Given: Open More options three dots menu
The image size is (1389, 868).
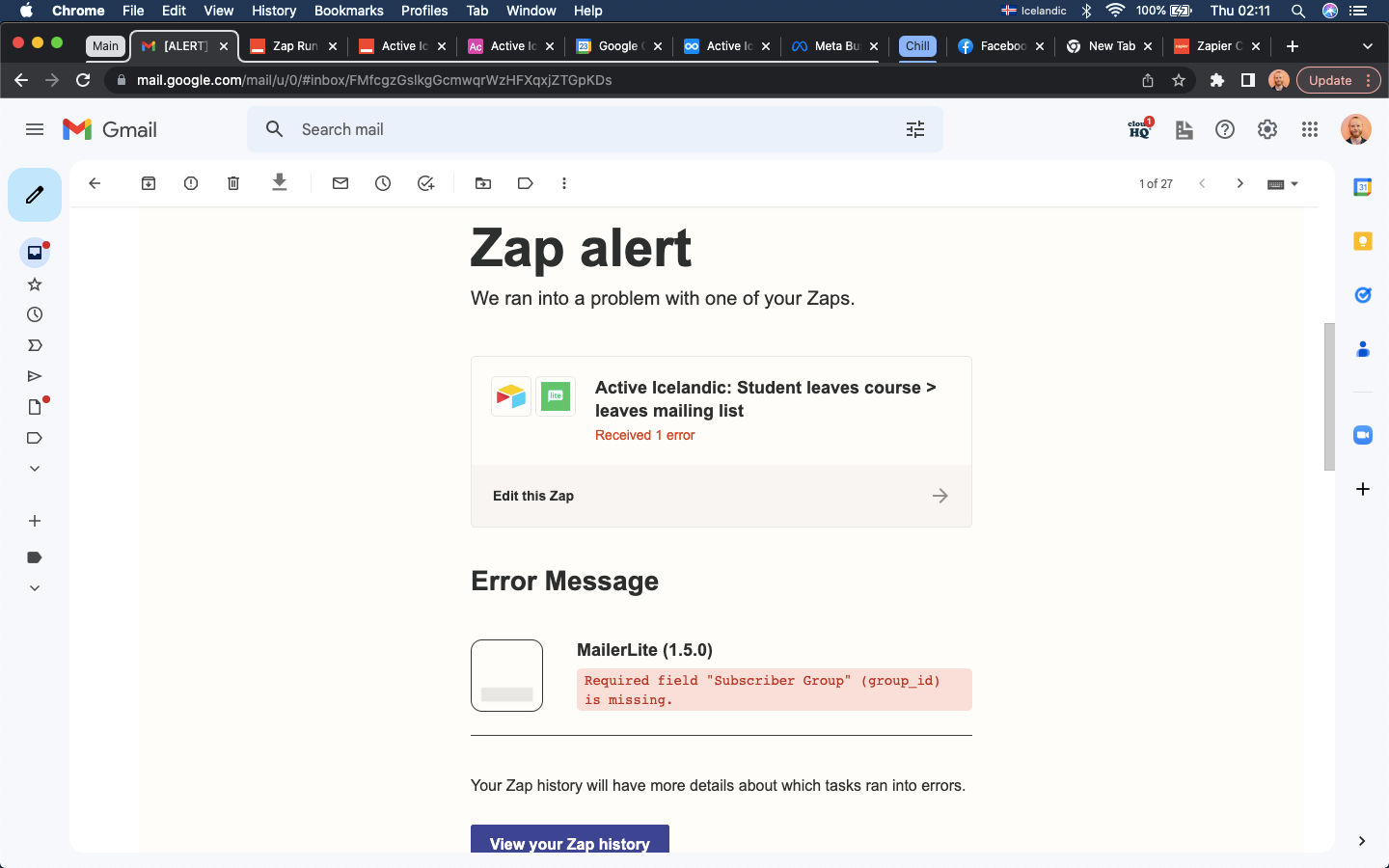Looking at the screenshot, I should pos(564,183).
